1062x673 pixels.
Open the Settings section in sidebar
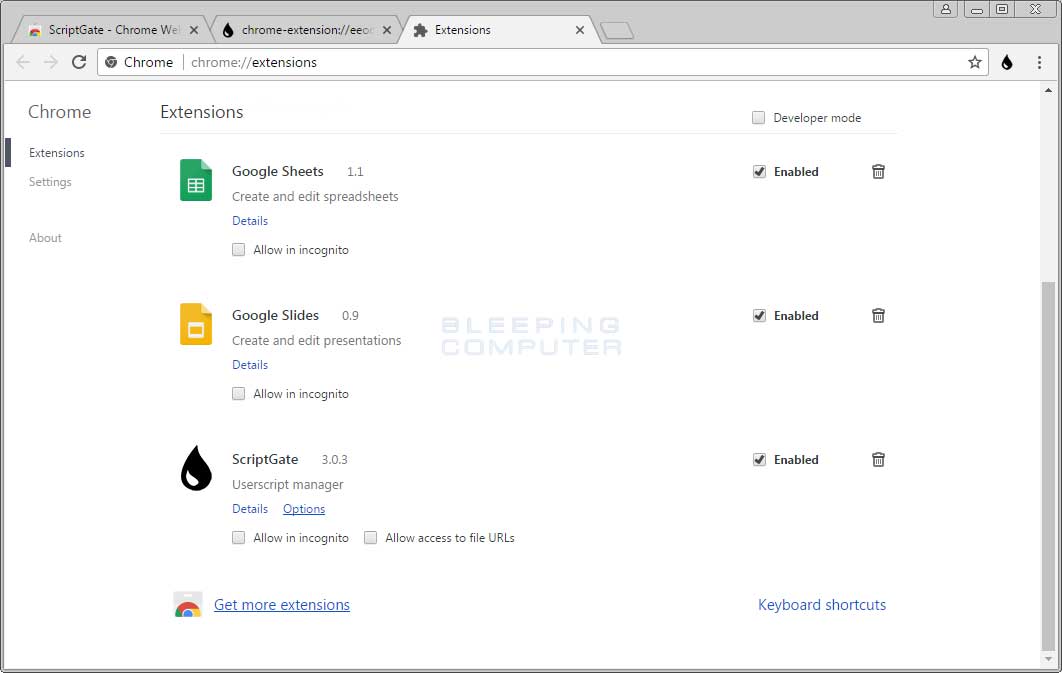[50, 182]
